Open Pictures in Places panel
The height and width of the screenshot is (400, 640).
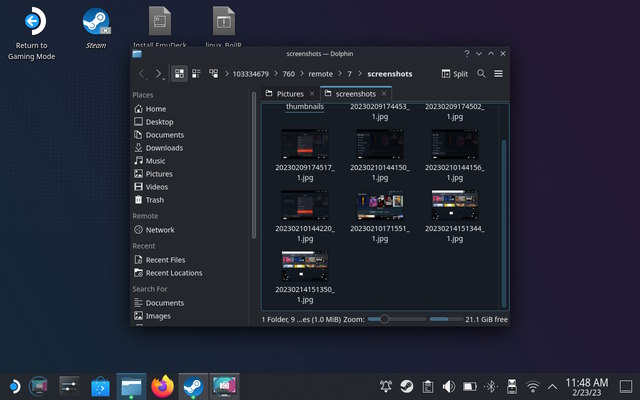click(153, 174)
